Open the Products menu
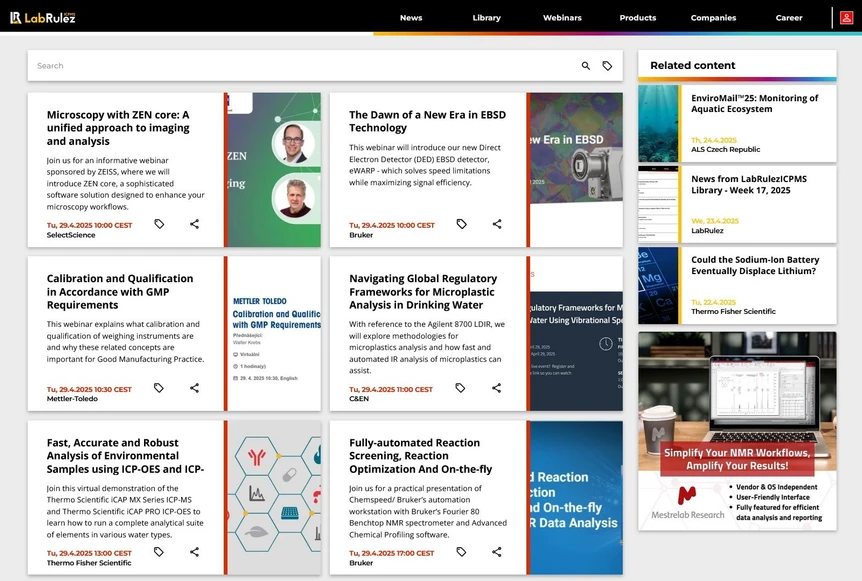Viewport: 862px width, 581px height. tap(638, 18)
